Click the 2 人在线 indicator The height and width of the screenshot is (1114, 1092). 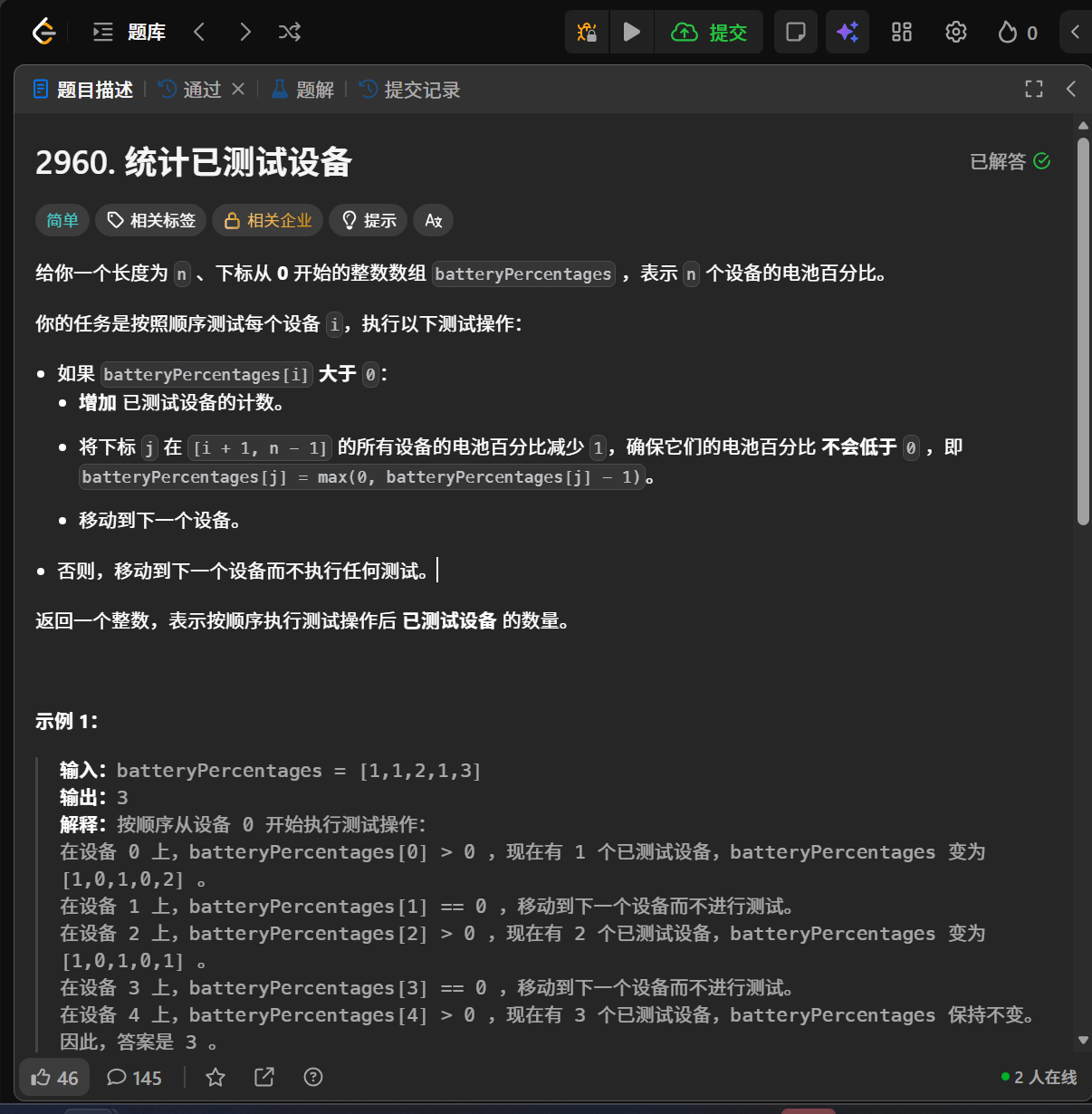tap(1039, 1077)
